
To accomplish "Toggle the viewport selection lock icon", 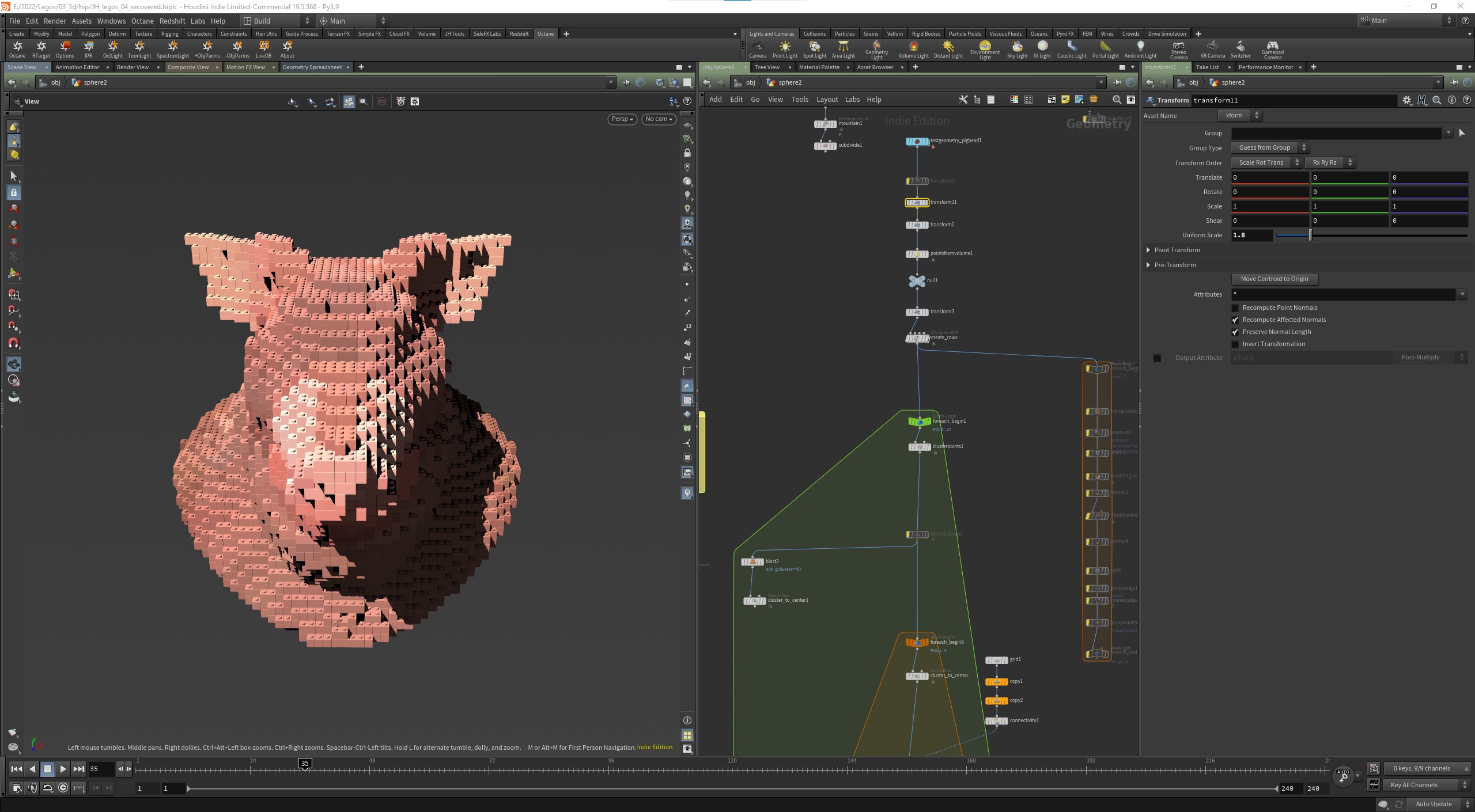I will pyautogui.click(x=14, y=193).
